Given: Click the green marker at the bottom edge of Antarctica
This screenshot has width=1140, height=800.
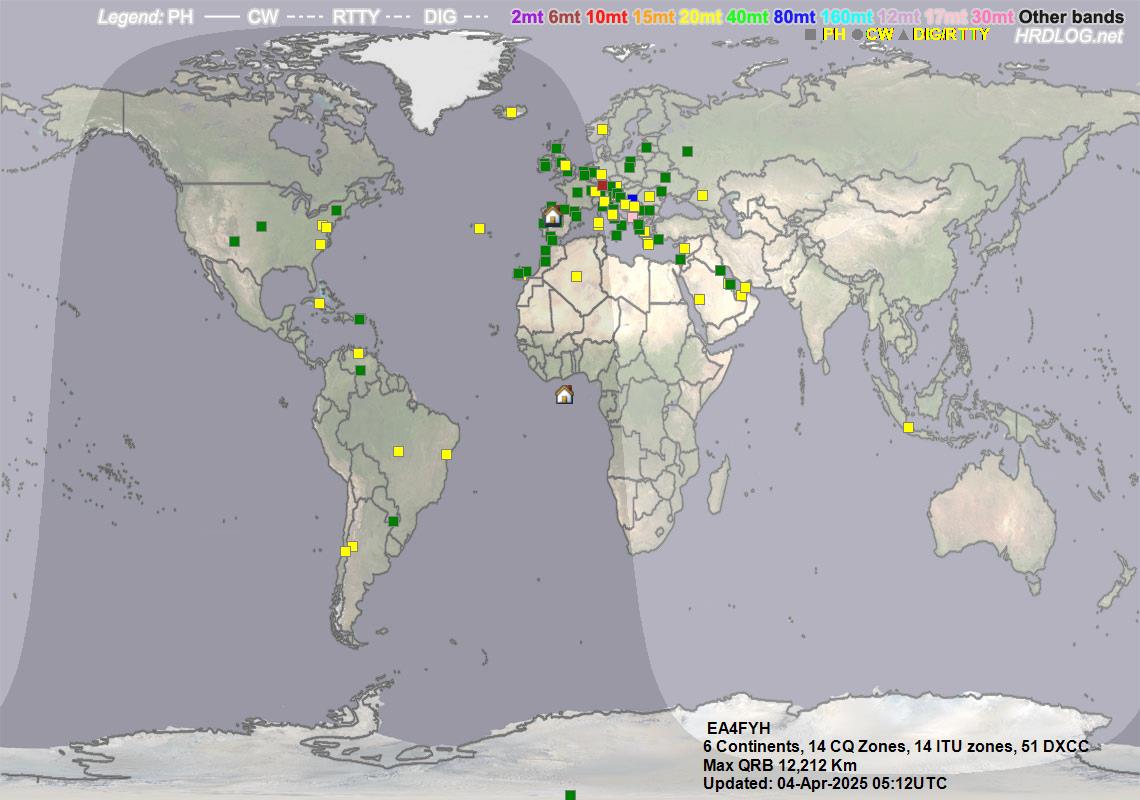Looking at the screenshot, I should (x=570, y=795).
